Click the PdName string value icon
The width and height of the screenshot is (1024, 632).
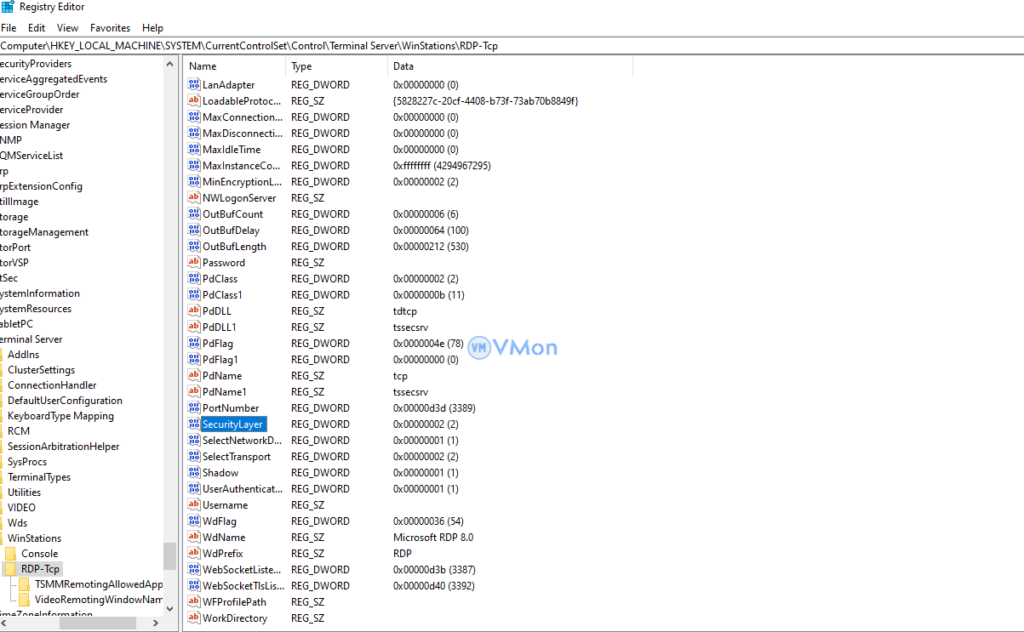click(x=193, y=375)
